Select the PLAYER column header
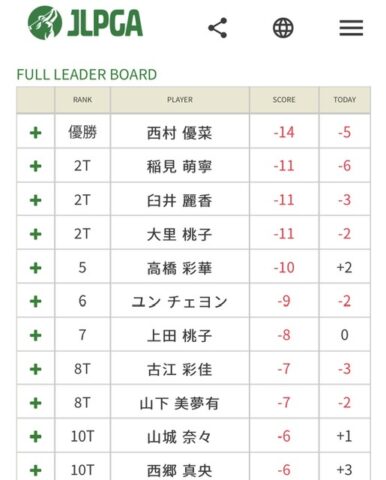The image size is (386, 480). pyautogui.click(x=180, y=100)
